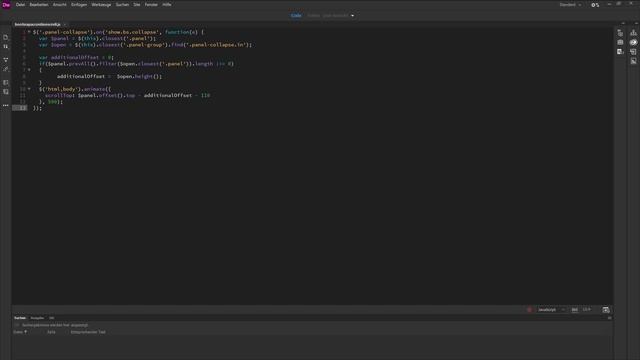Viewport: 640px width, 360px height.
Task: Click the Remove Comment toolbar icon
Action: [6, 92]
